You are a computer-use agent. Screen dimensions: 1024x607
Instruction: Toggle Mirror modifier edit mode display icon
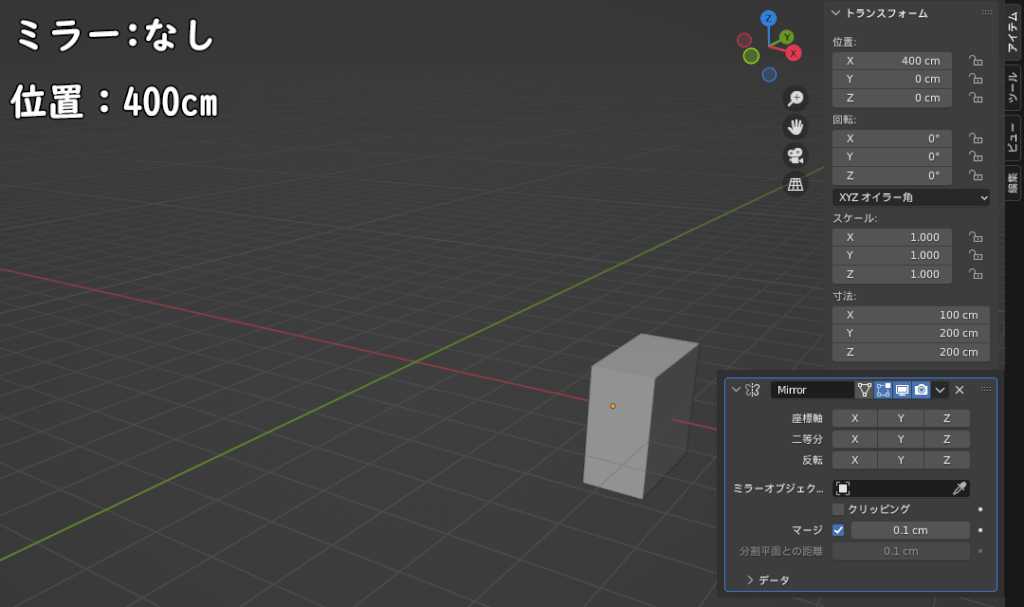click(883, 390)
